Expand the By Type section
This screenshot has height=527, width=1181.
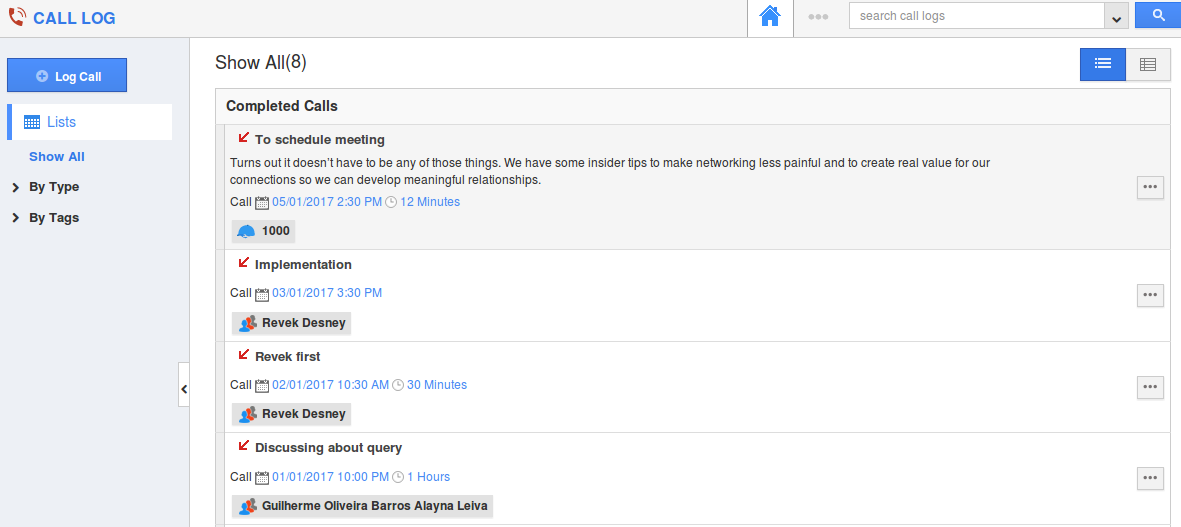(x=54, y=187)
